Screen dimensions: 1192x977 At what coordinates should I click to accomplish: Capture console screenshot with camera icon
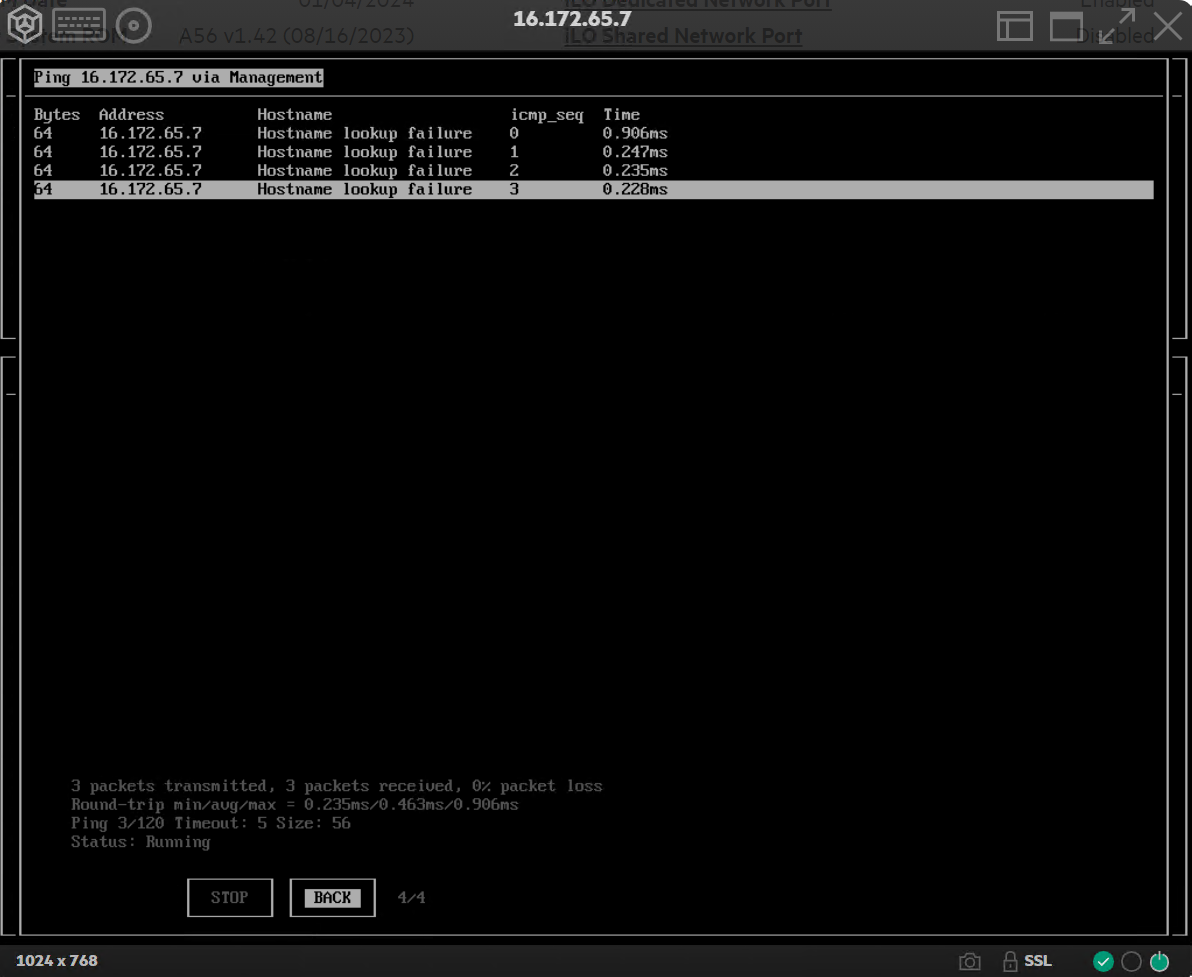[969, 962]
